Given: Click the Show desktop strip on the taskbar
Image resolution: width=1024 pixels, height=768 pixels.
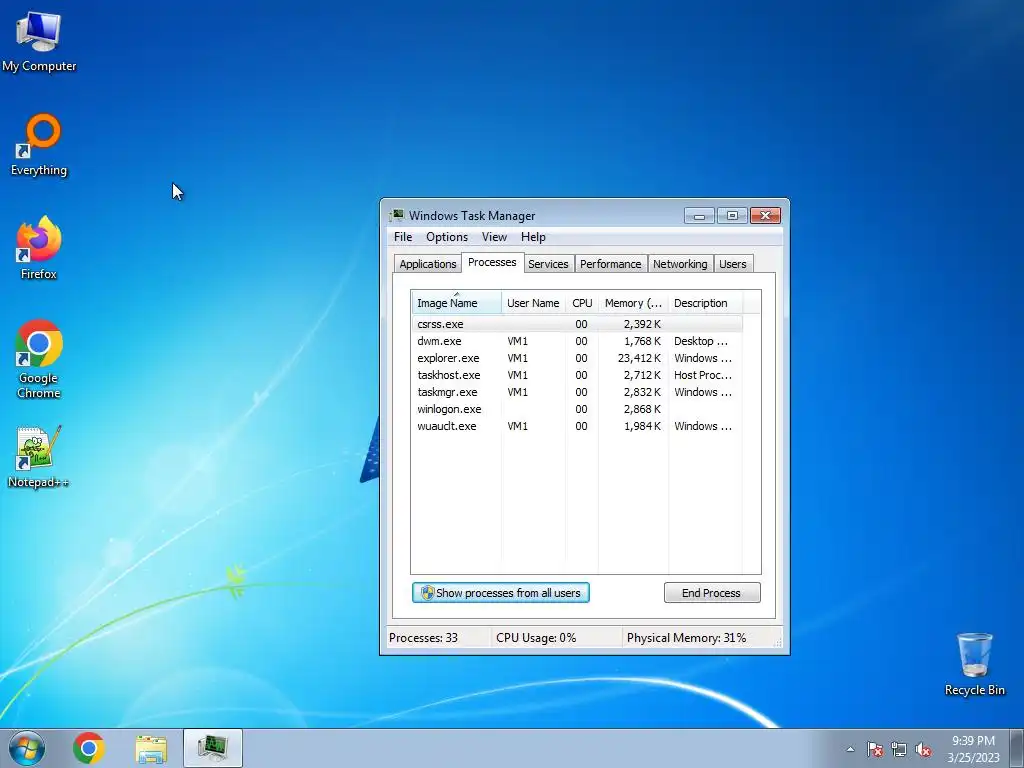Looking at the screenshot, I should (x=1017, y=748).
